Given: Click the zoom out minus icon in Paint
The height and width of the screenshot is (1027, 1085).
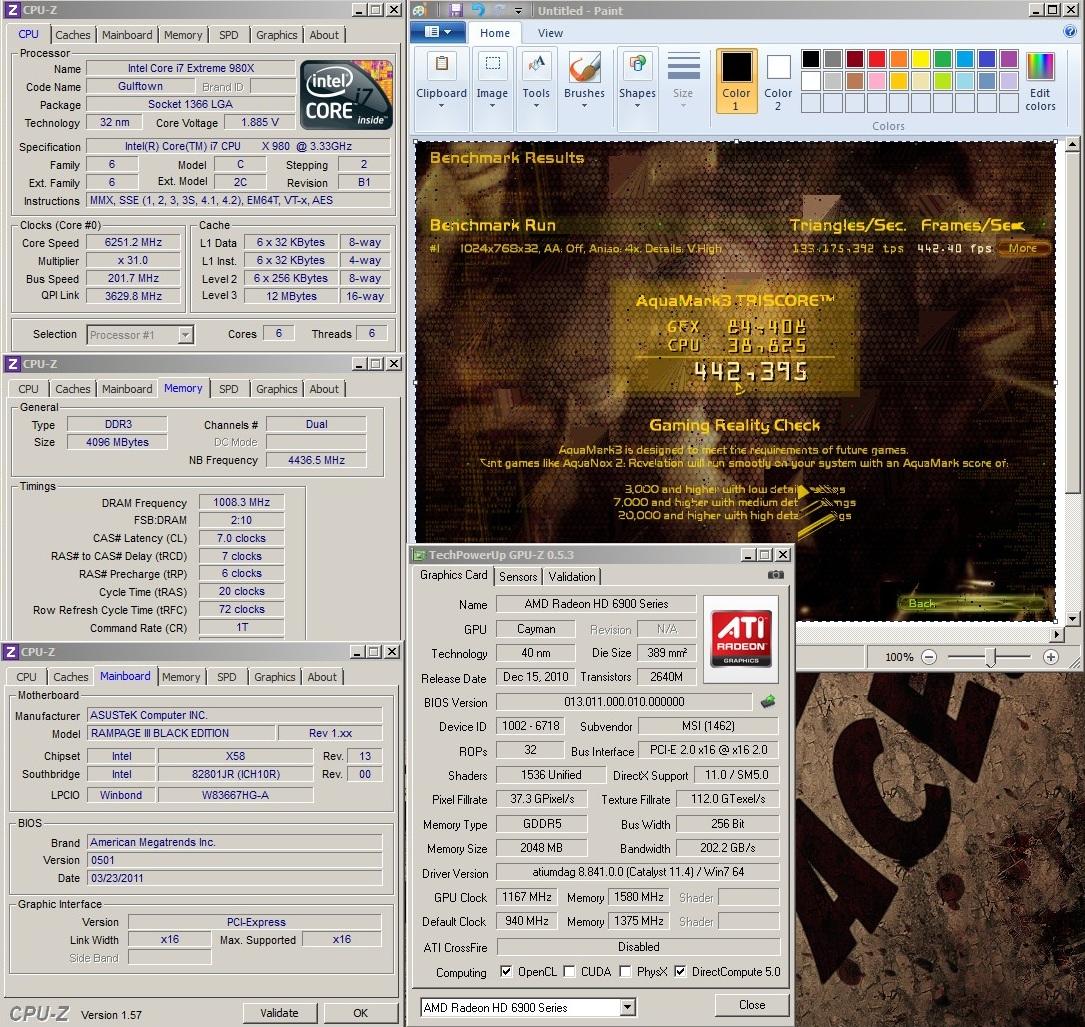Looking at the screenshot, I should 929,657.
